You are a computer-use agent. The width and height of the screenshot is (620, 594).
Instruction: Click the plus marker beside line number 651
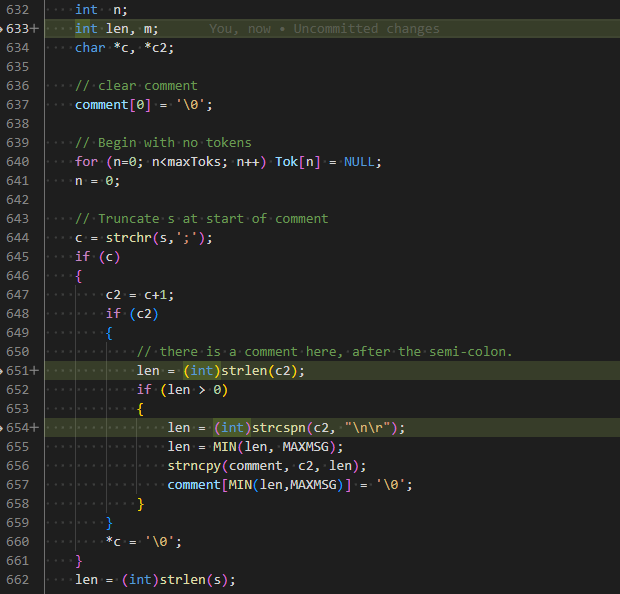click(34, 371)
